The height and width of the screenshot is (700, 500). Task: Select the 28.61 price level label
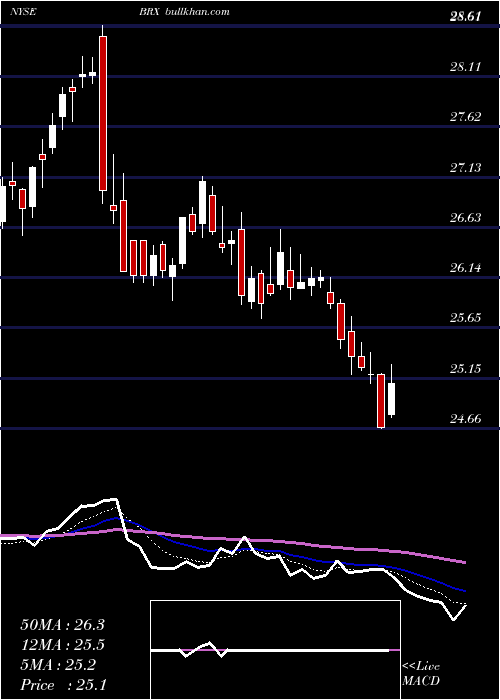[465, 17]
